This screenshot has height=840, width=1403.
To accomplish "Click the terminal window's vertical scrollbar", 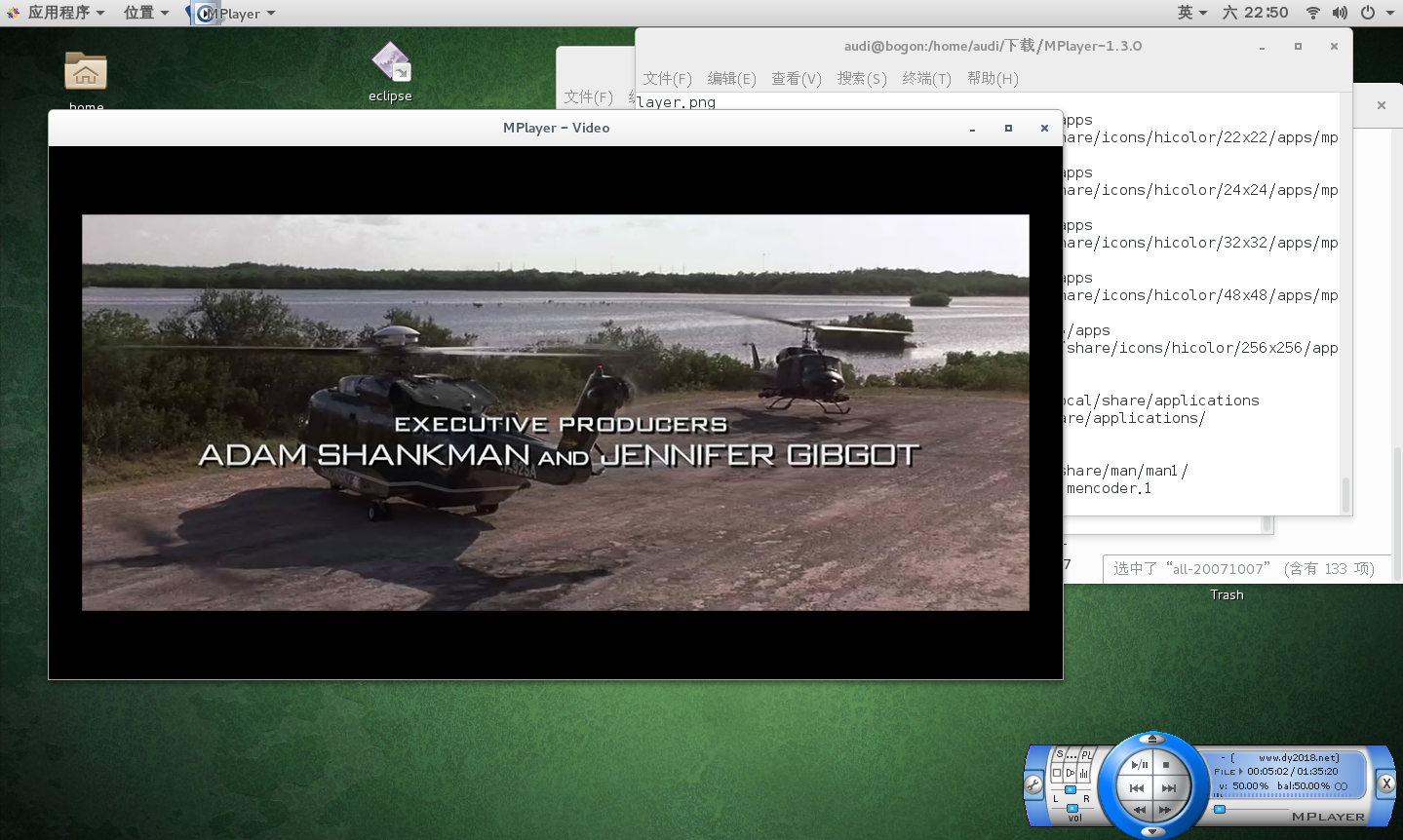I will click(x=1345, y=494).
